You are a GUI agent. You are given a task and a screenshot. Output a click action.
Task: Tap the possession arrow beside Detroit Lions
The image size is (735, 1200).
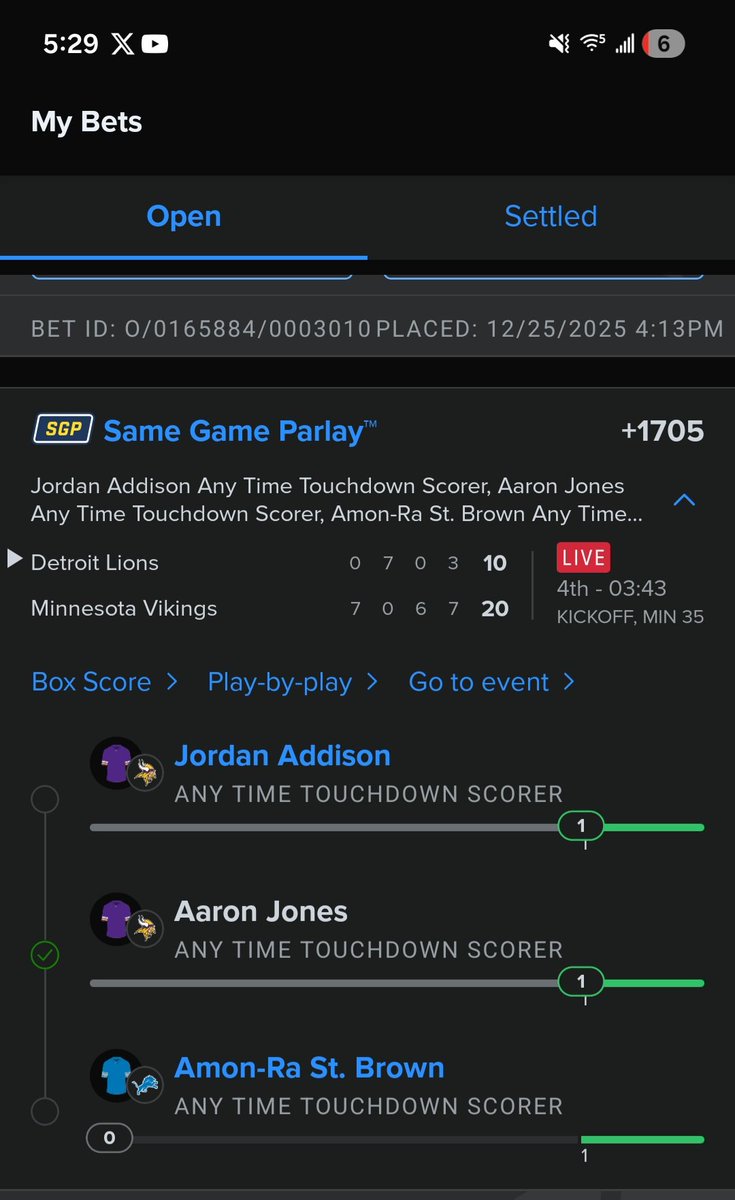tap(14, 559)
